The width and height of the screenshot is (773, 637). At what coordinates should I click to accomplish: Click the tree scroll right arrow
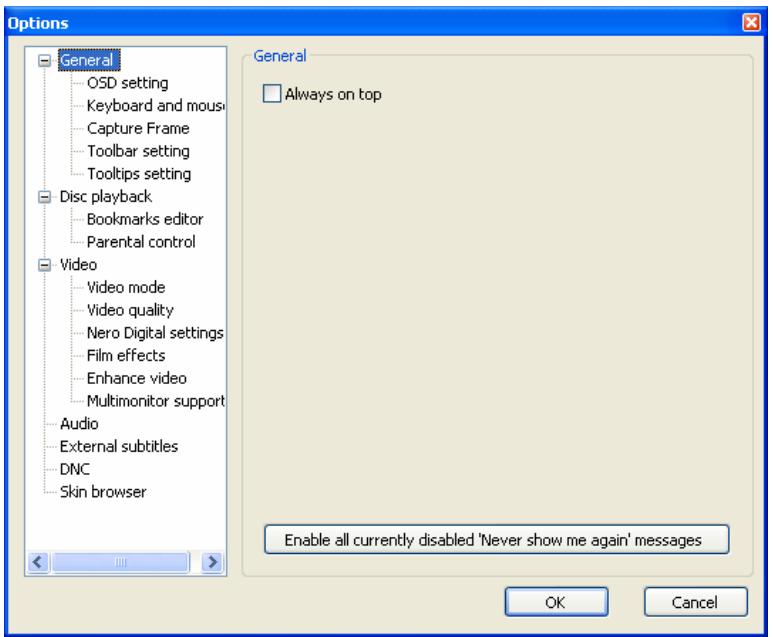212,562
